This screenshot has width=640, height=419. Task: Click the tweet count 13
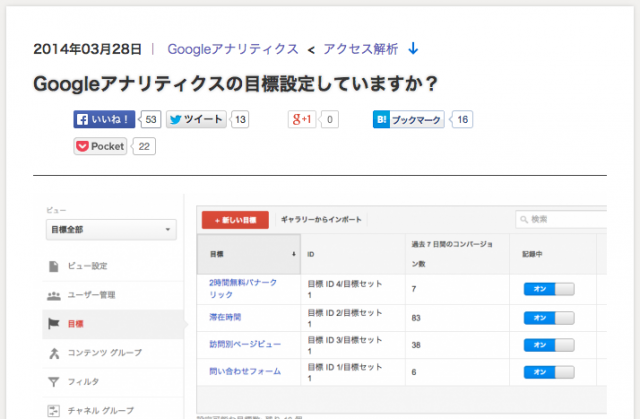(x=240, y=119)
